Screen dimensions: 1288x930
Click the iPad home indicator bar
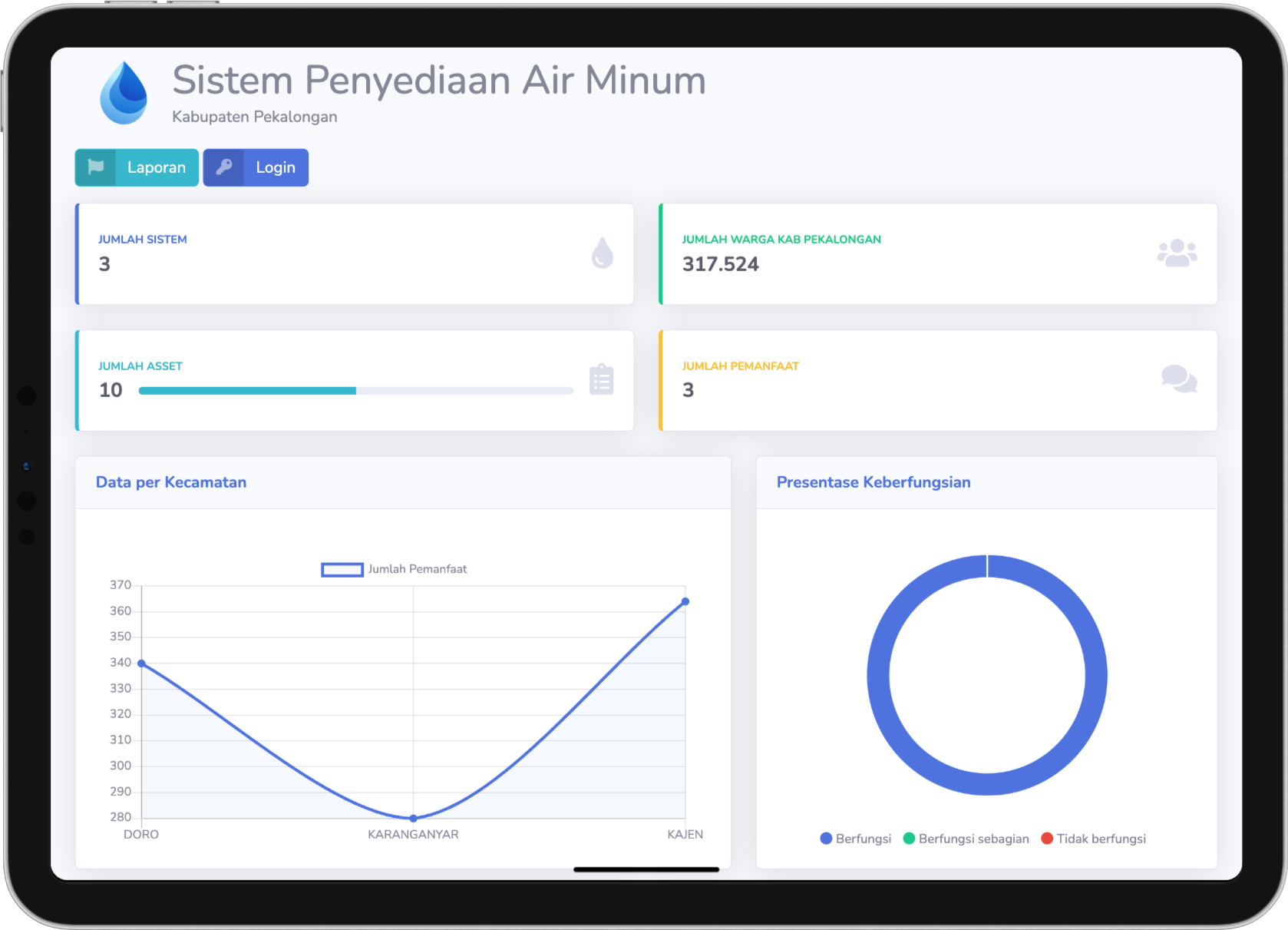click(646, 869)
